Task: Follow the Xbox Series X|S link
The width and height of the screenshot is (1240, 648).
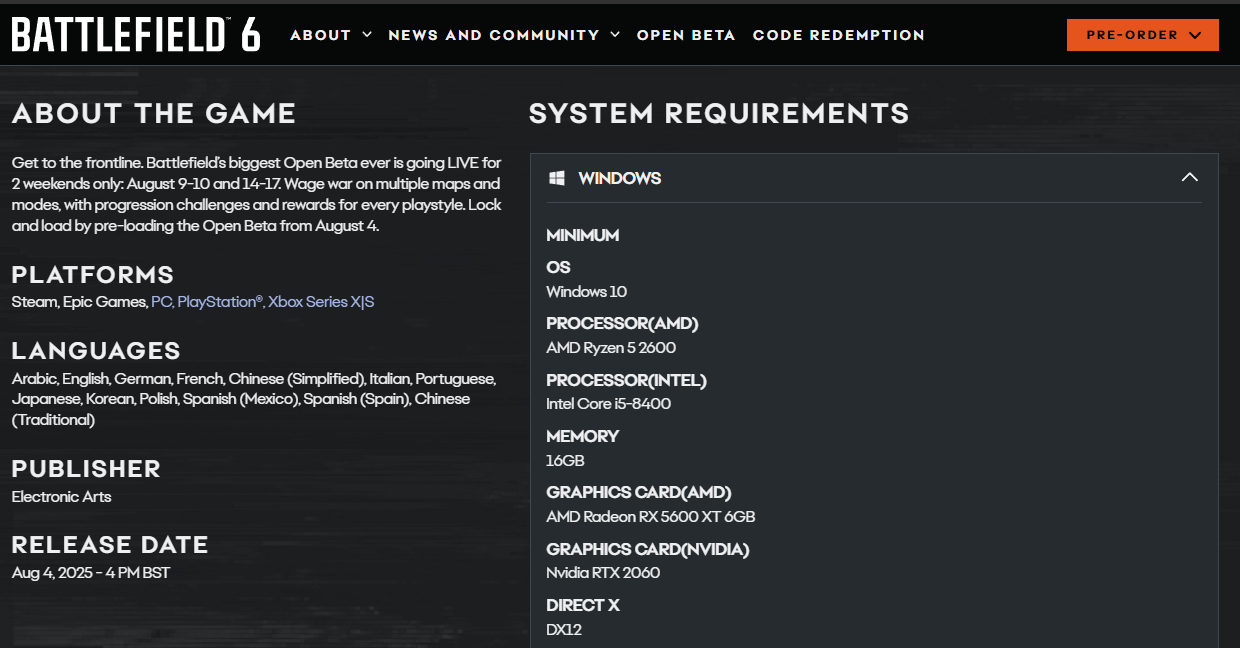Action: pos(321,302)
